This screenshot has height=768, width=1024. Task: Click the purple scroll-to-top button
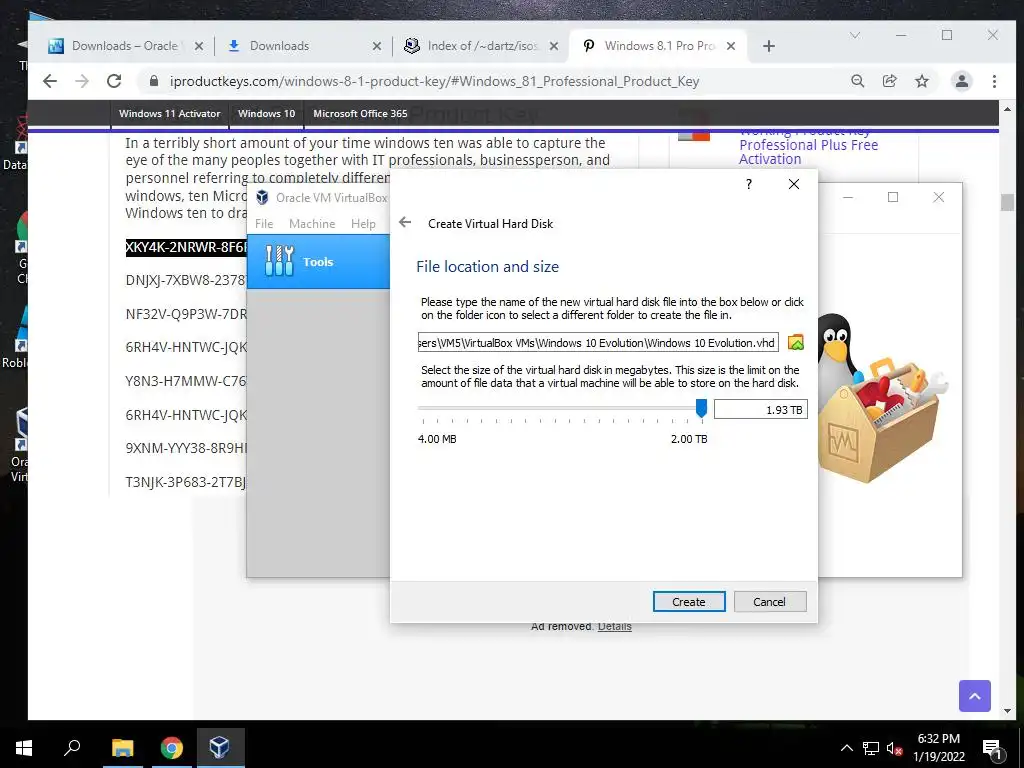974,696
